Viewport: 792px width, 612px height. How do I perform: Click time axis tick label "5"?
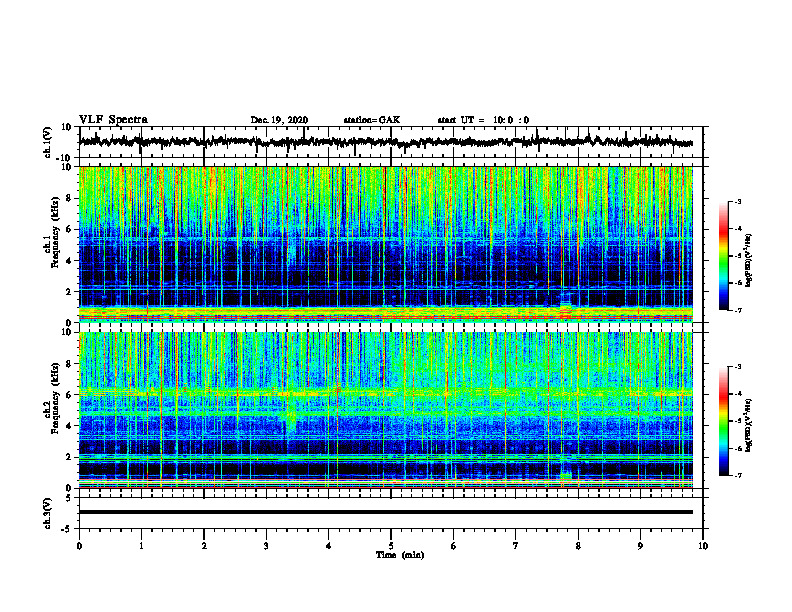(x=391, y=546)
